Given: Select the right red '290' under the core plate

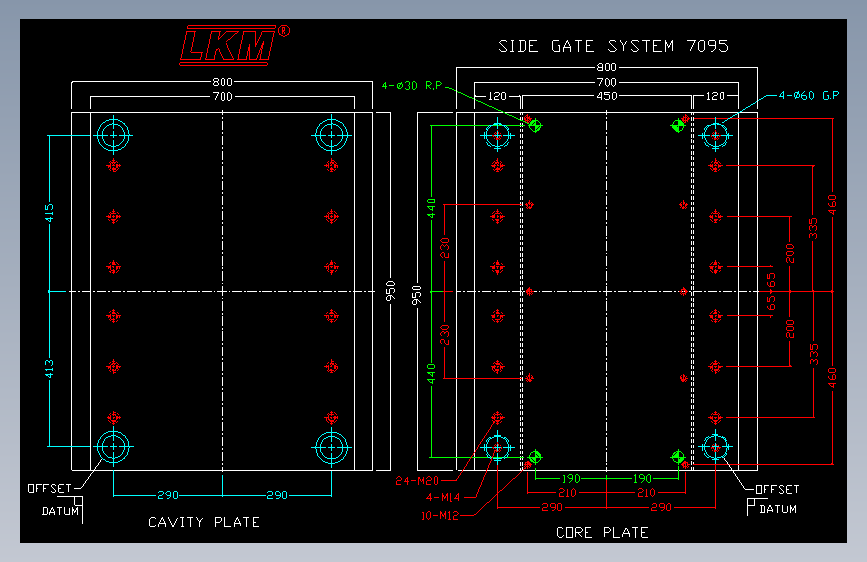Looking at the screenshot, I should point(661,507).
